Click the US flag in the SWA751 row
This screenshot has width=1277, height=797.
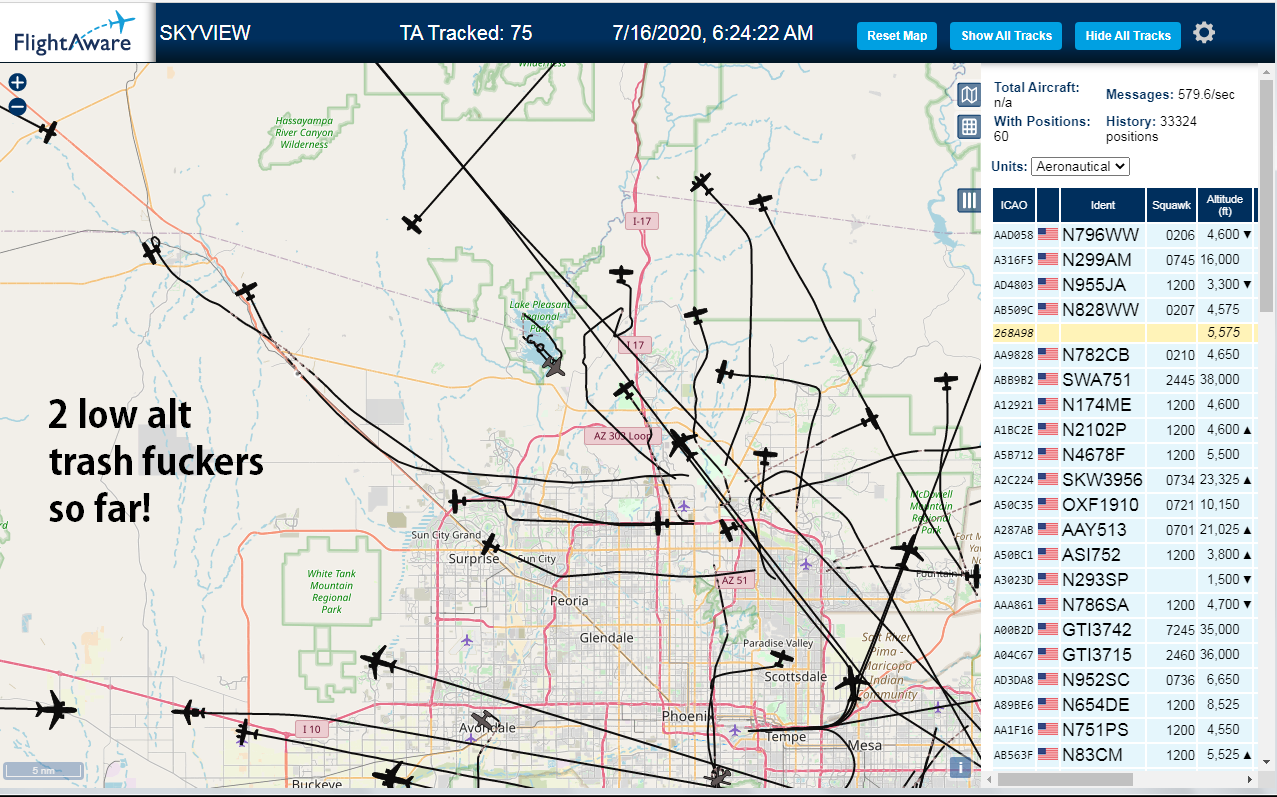click(x=1048, y=379)
